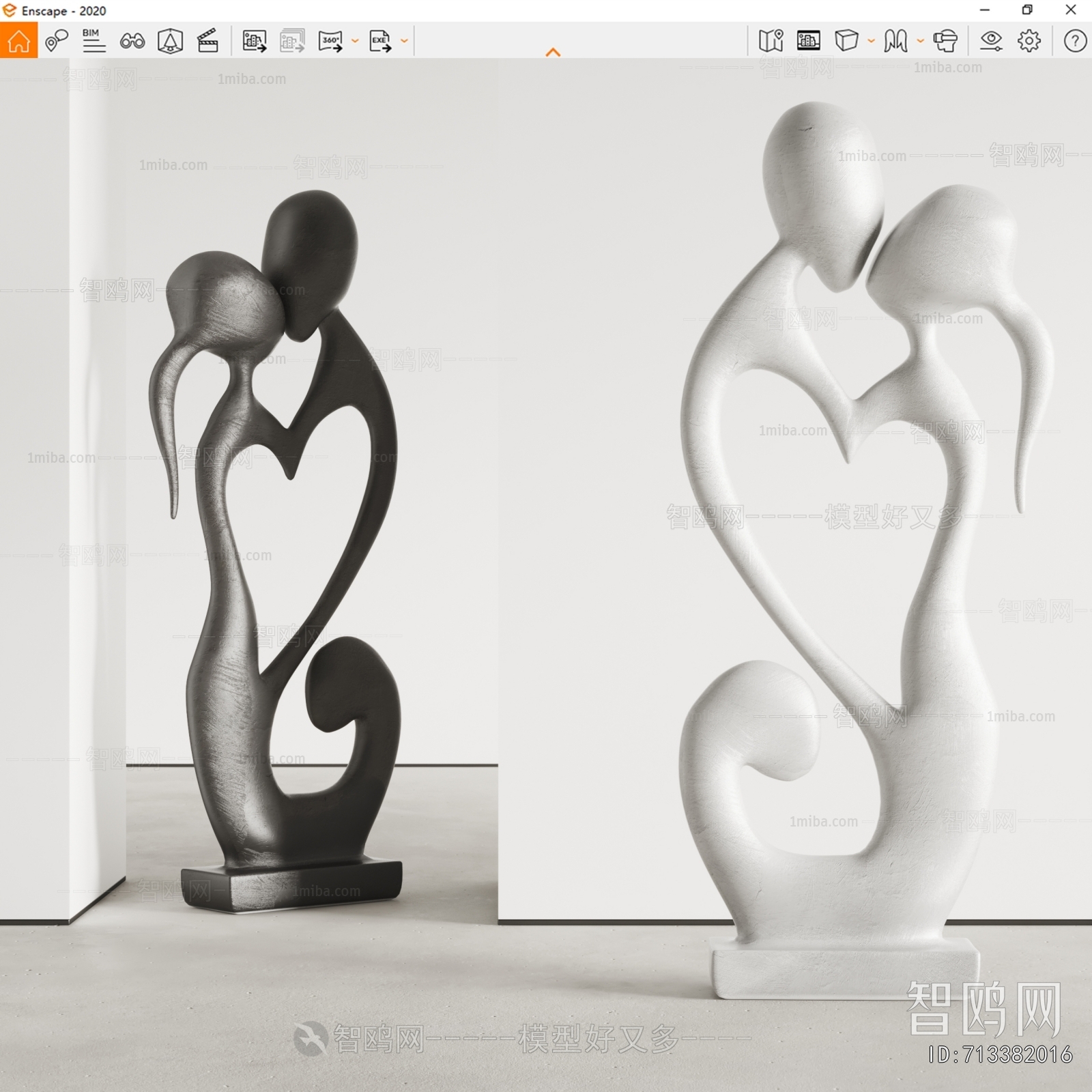This screenshot has width=1092, height=1092.
Task: Close the Enscape window
Action: click(1071, 10)
